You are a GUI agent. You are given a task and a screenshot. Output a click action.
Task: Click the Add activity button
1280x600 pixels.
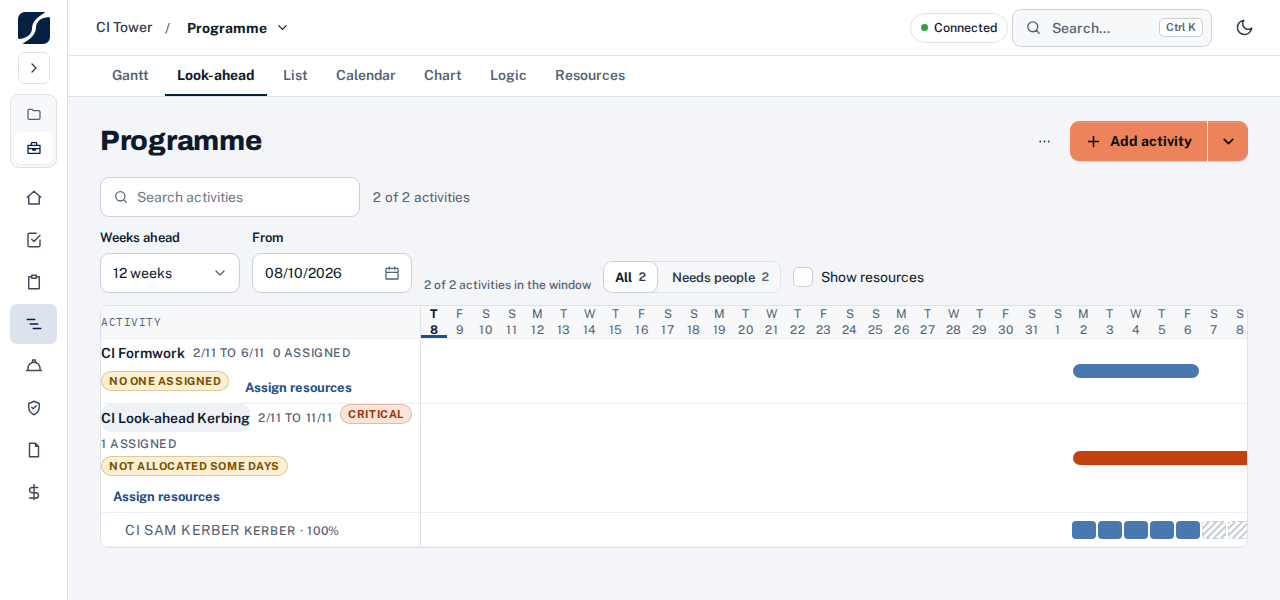(1139, 141)
